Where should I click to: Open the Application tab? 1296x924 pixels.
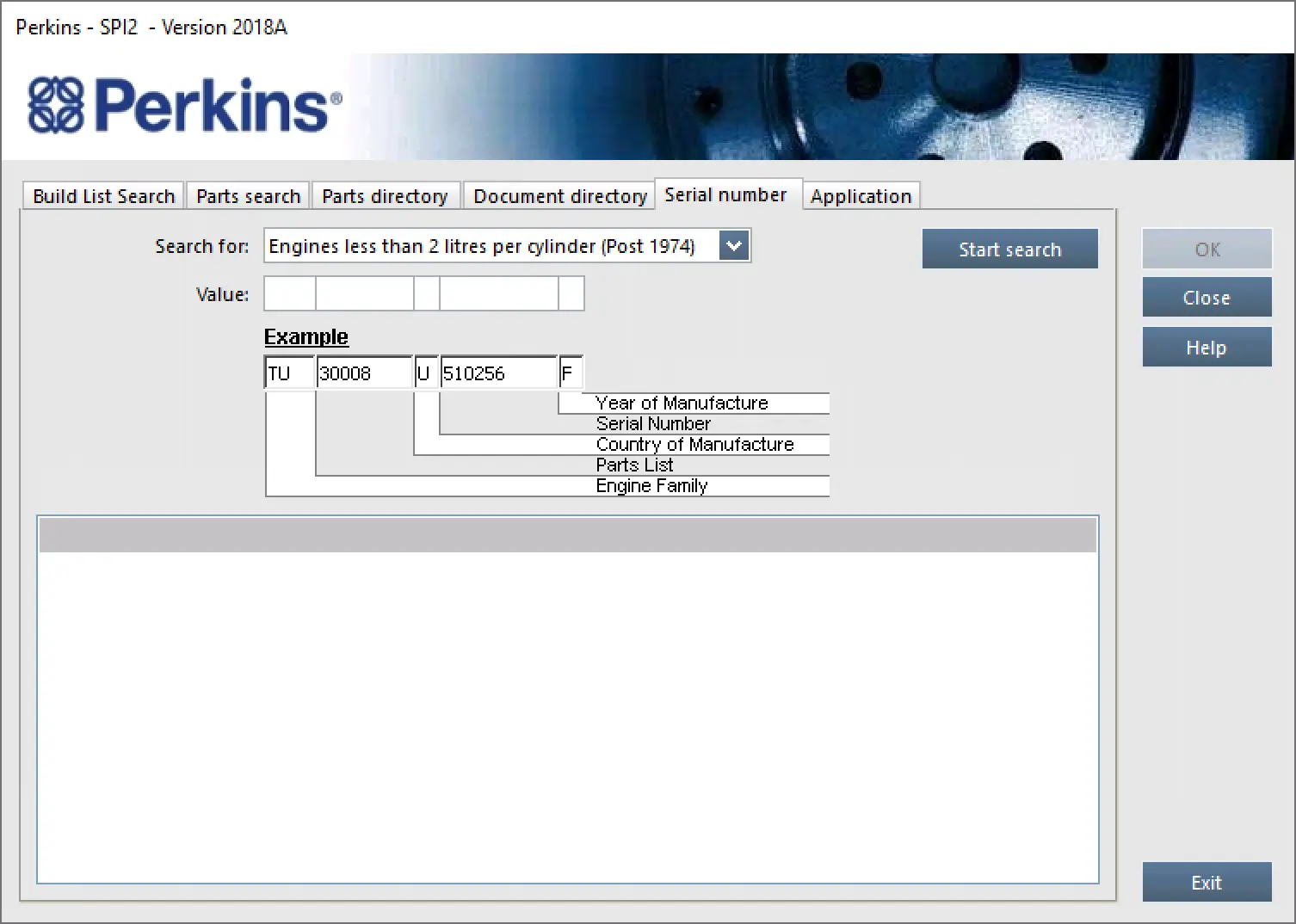[x=861, y=196]
